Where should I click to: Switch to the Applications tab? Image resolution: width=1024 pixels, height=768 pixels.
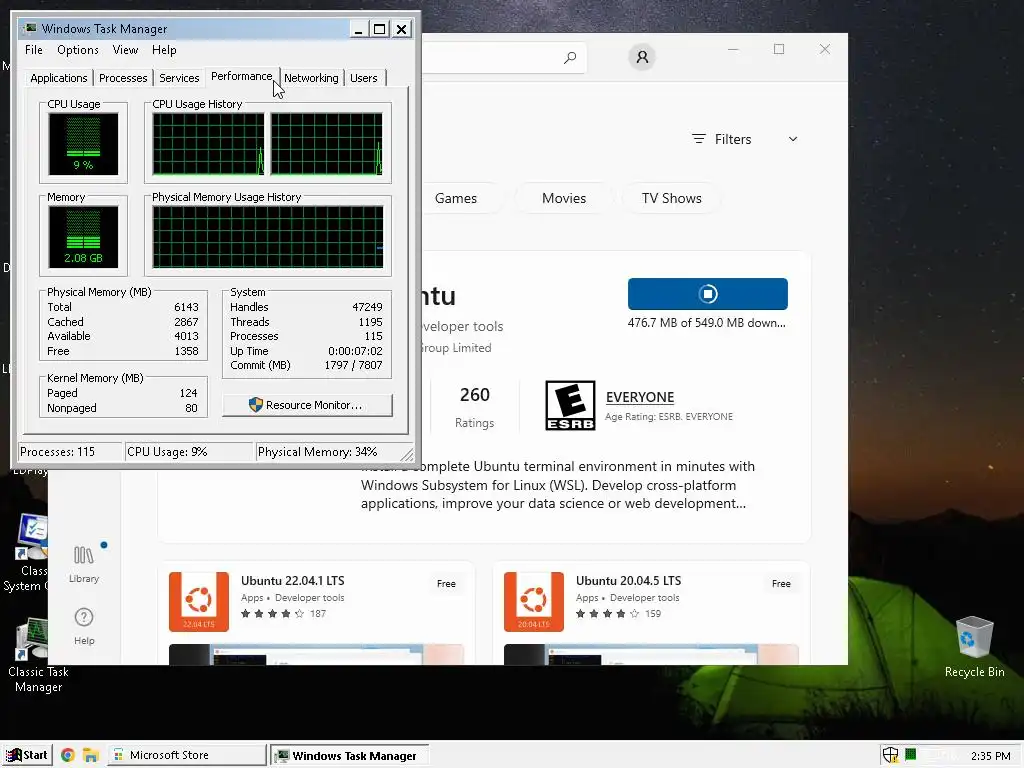pos(59,78)
